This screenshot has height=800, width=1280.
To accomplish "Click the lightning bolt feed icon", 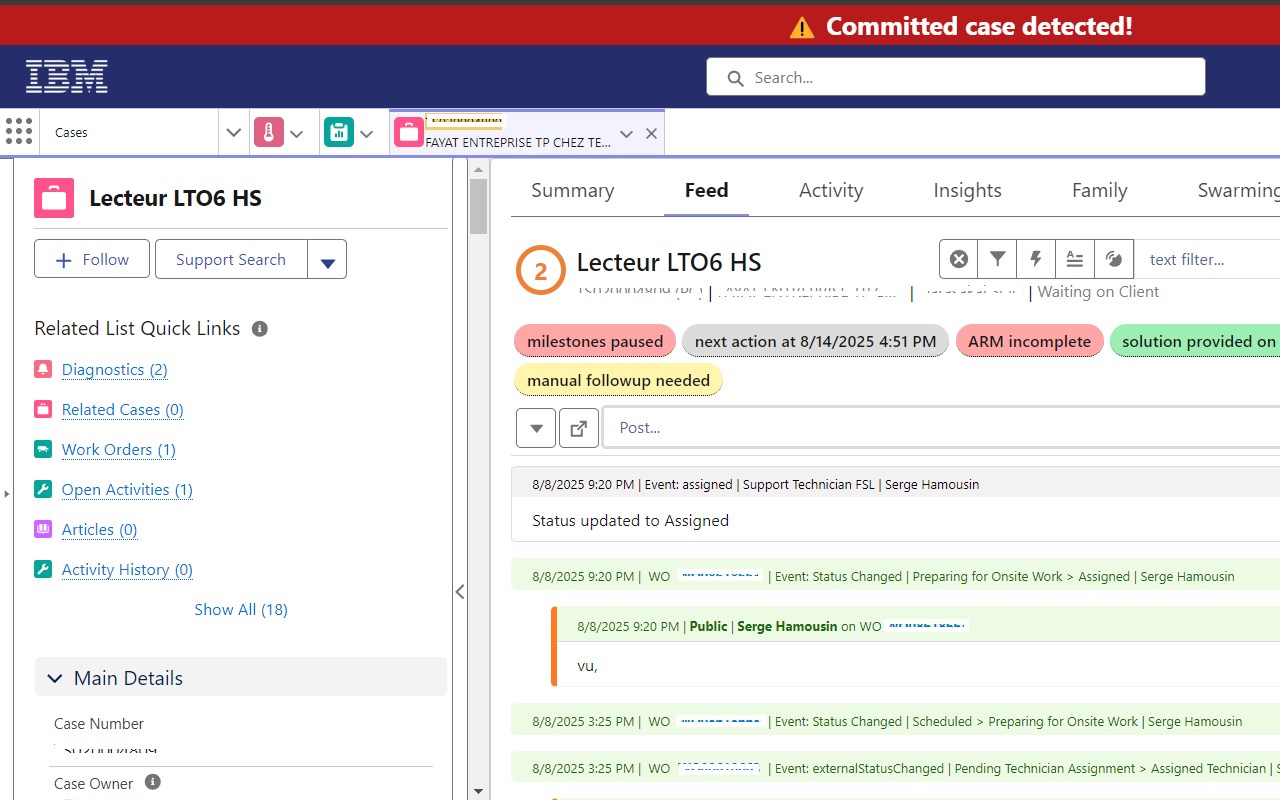I will coord(1036,259).
